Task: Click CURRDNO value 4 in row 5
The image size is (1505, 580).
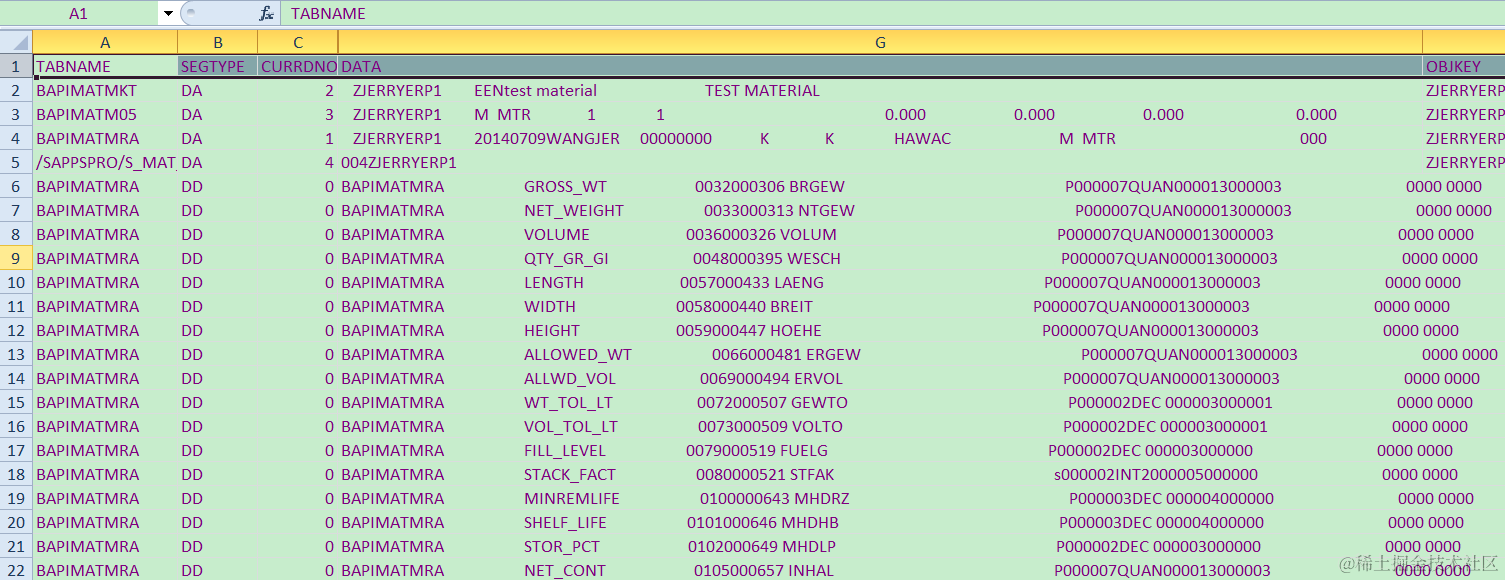Action: point(298,162)
